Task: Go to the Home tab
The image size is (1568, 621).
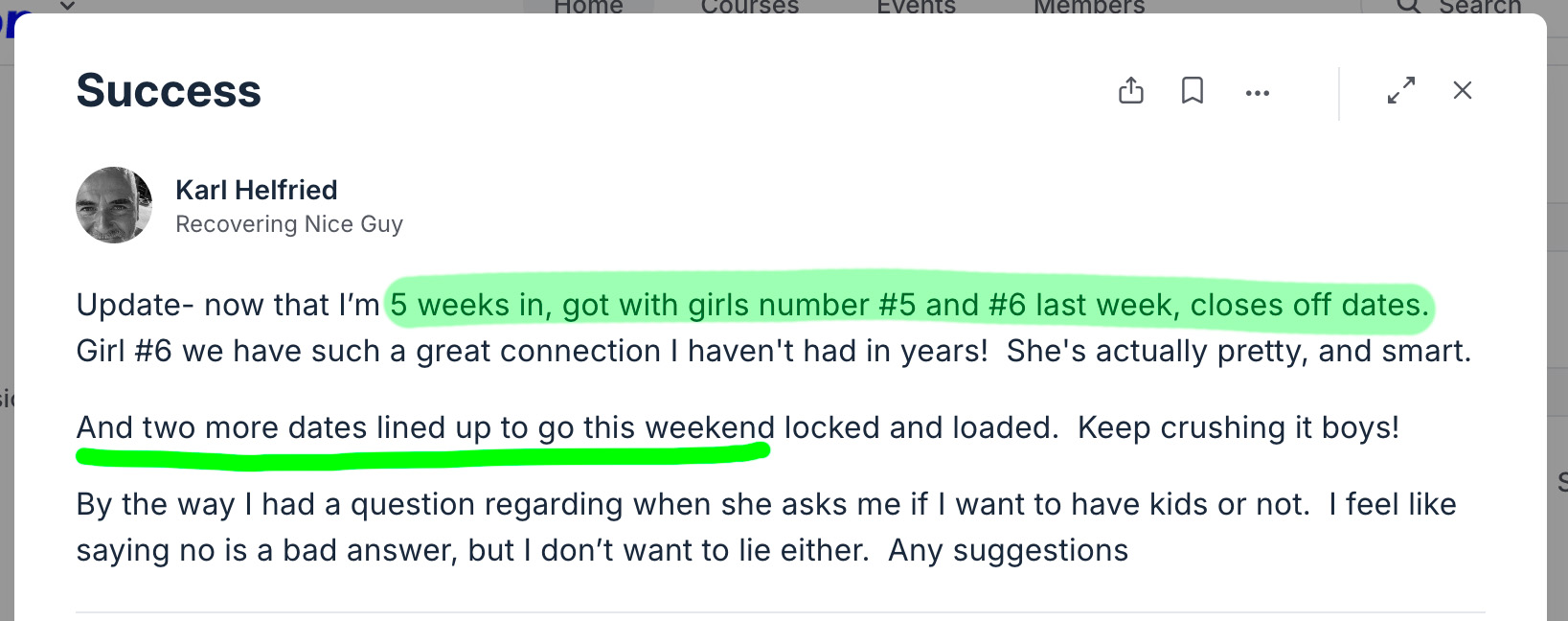Action: coord(588,7)
